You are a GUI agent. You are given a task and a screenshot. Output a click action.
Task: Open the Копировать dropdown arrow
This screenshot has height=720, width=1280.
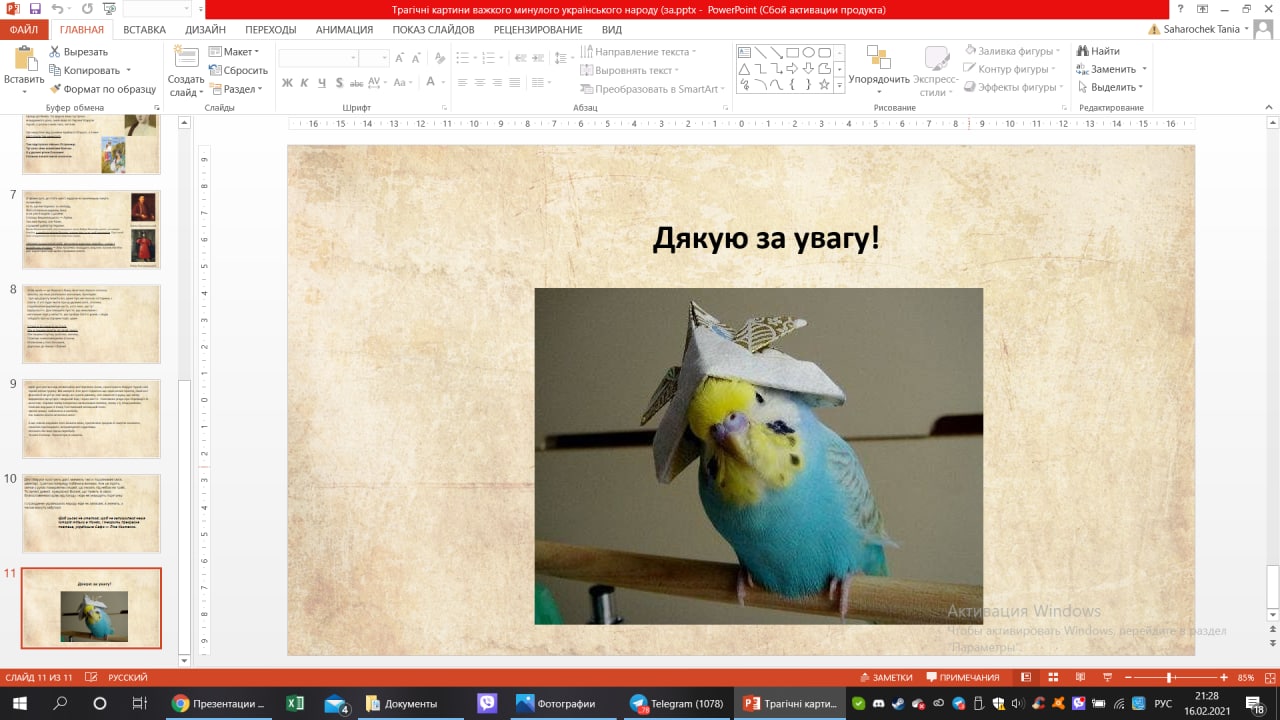coord(128,70)
